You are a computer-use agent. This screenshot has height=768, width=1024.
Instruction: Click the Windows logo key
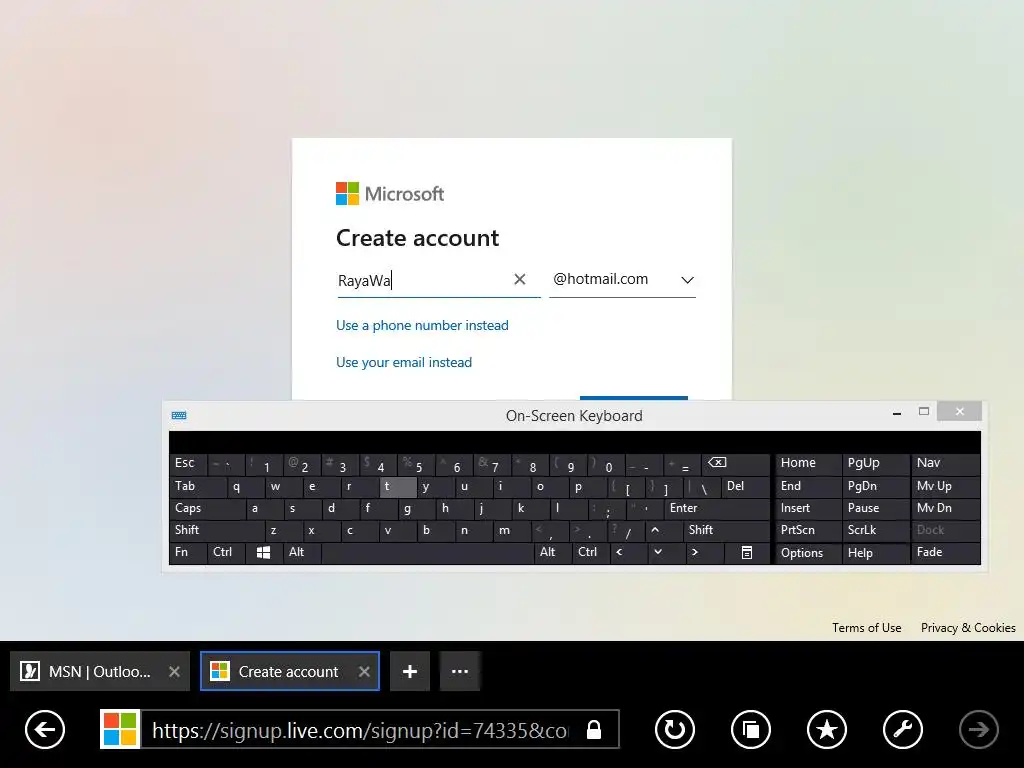264,552
